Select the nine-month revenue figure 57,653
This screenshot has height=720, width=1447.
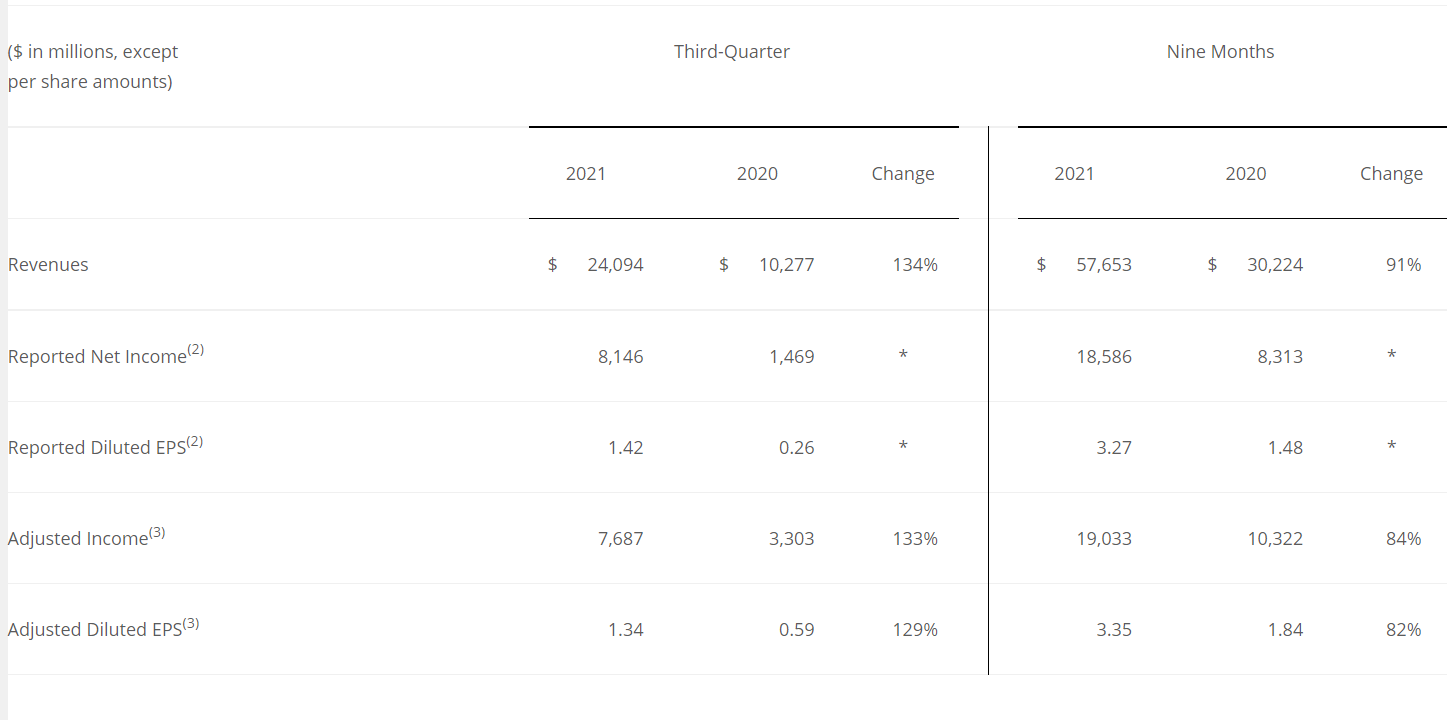click(x=1104, y=265)
